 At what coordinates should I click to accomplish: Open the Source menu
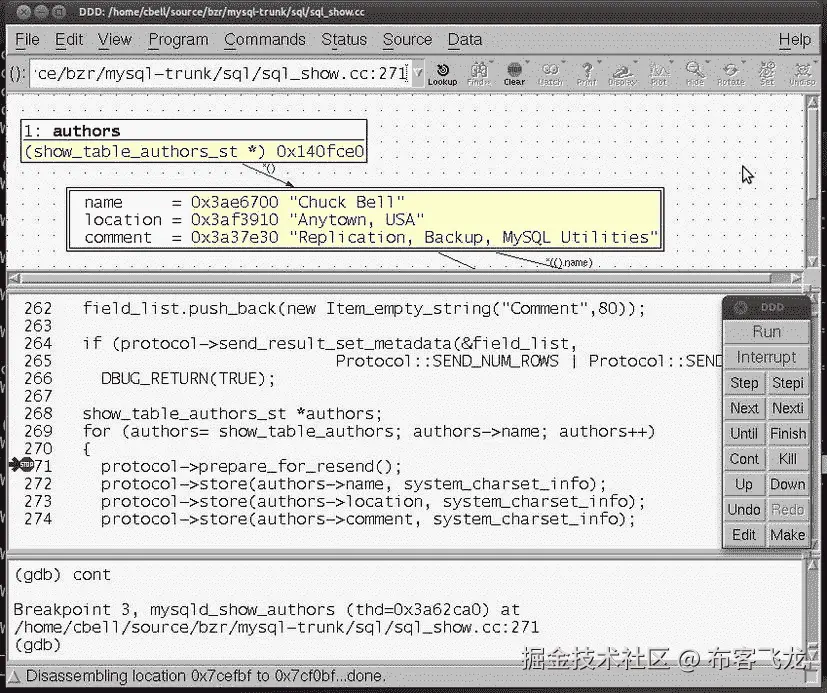pos(407,40)
